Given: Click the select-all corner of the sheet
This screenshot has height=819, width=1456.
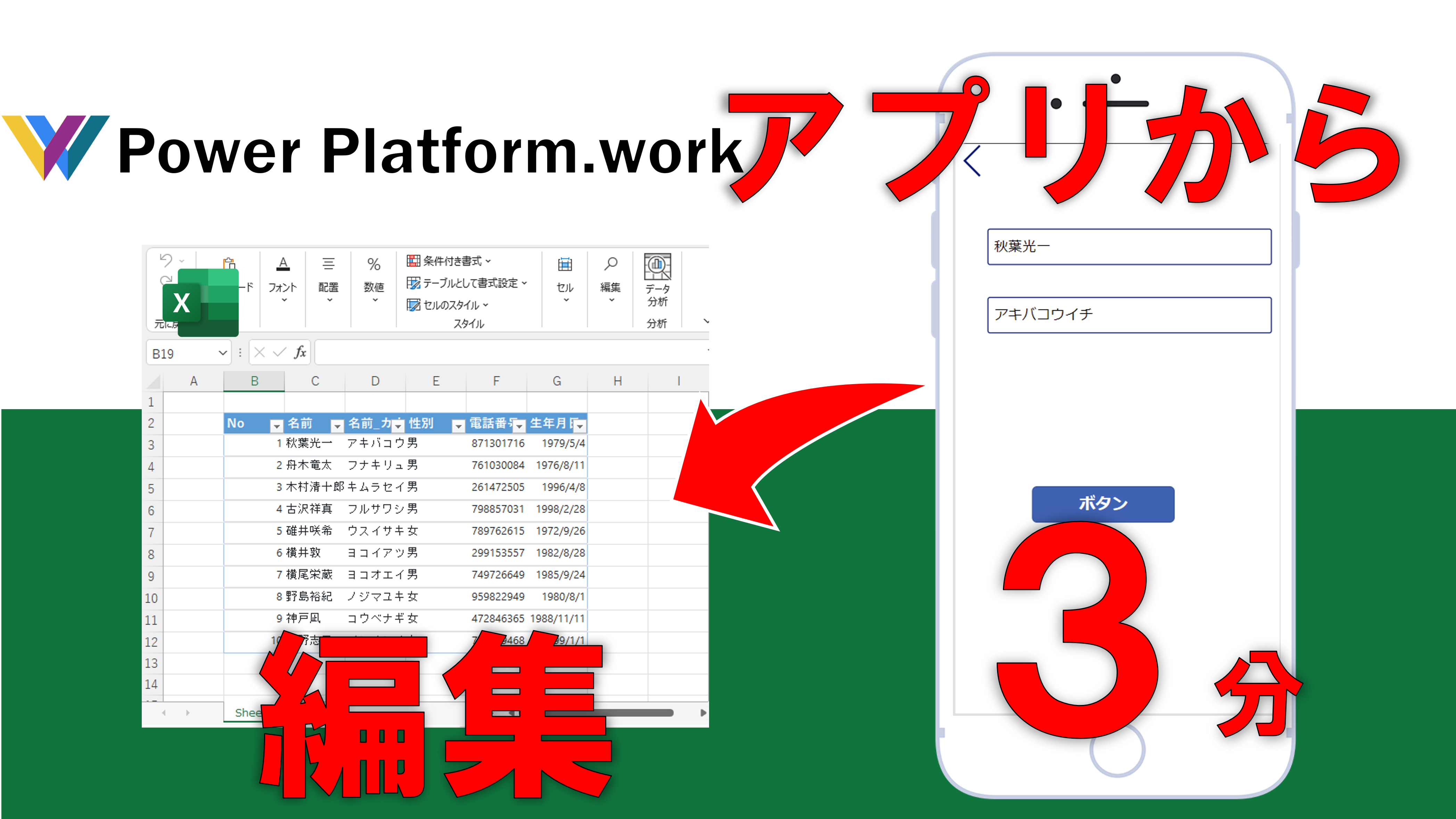Looking at the screenshot, I should tap(154, 382).
